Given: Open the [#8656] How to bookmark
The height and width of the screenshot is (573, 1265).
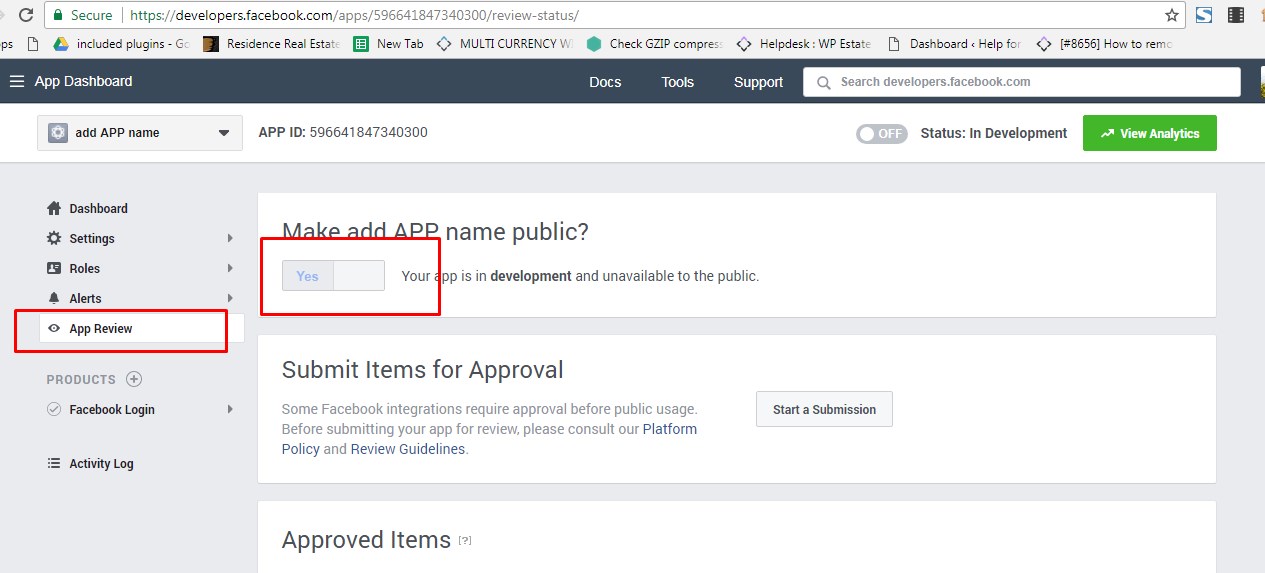Looking at the screenshot, I should (1104, 44).
